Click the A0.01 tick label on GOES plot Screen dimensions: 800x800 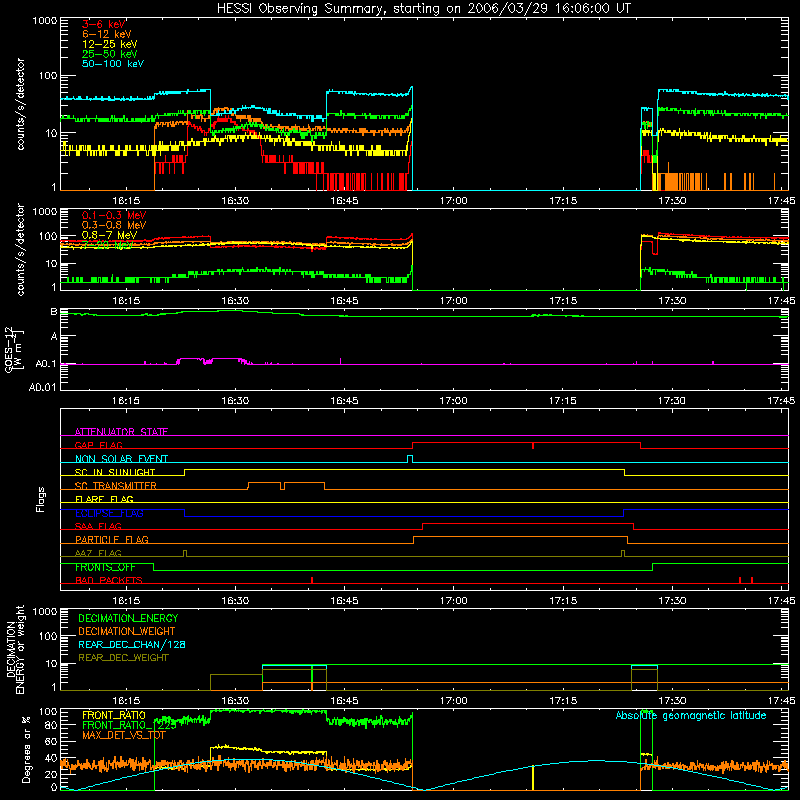pyautogui.click(x=42, y=387)
